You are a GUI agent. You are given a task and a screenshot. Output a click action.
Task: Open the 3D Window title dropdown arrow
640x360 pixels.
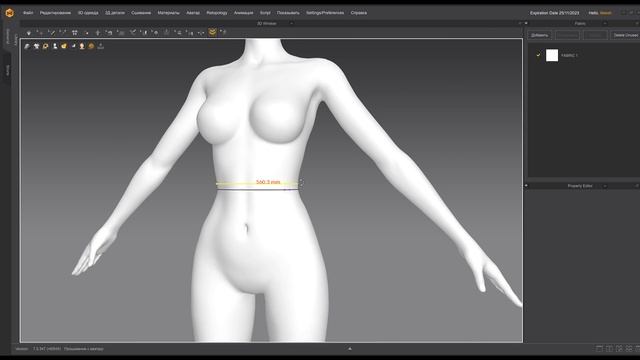coord(291,24)
